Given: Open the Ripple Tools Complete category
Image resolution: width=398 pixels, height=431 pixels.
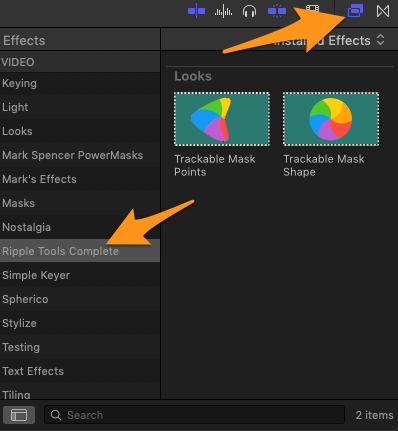Looking at the screenshot, I should tap(80, 251).
